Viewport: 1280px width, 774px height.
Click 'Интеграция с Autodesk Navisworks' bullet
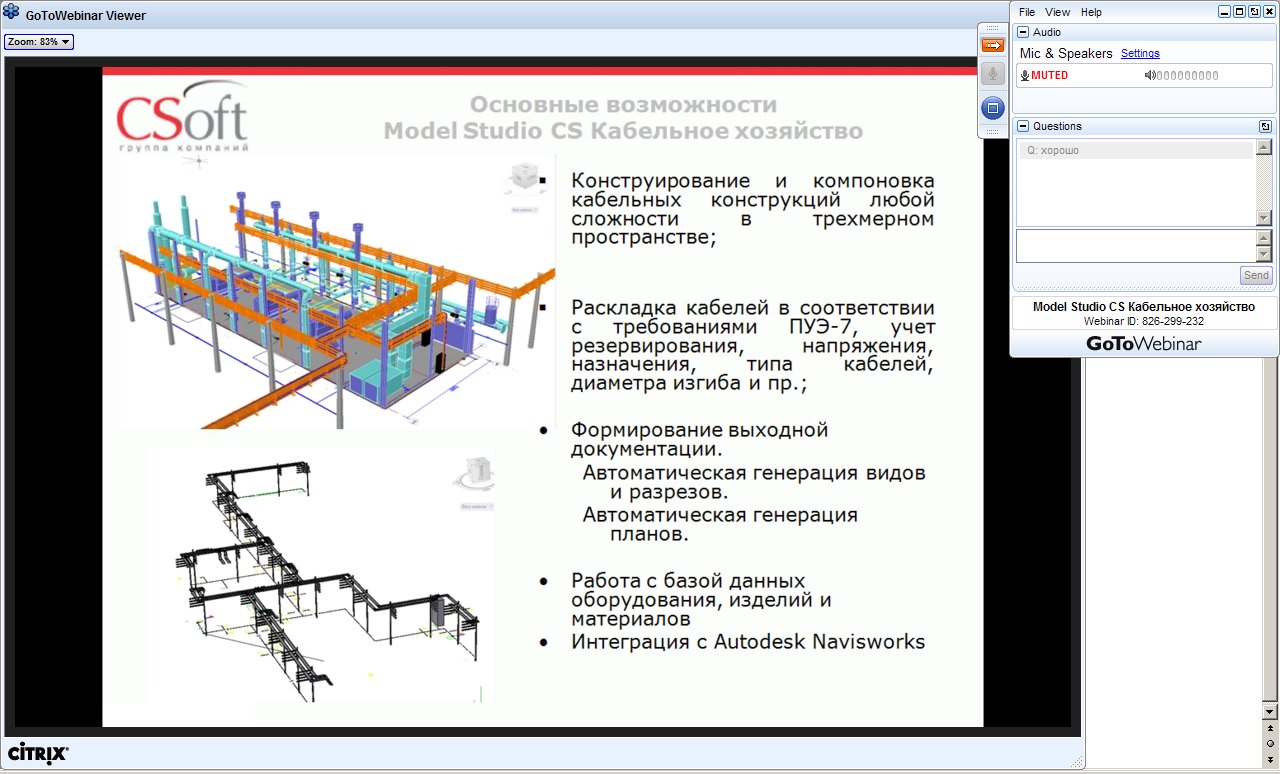(748, 642)
